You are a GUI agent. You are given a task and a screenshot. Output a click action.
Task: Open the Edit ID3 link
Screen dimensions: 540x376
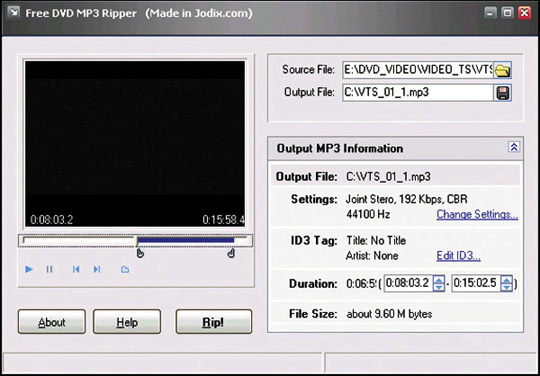coord(458,256)
